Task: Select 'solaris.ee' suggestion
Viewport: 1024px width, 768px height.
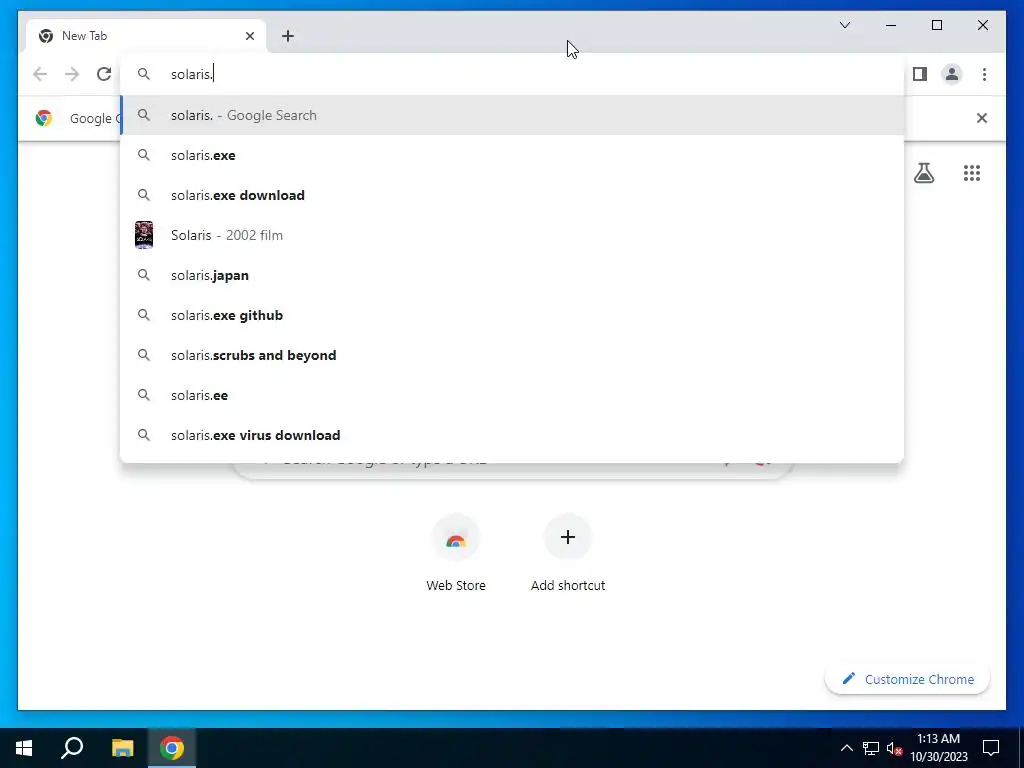Action: point(513,395)
